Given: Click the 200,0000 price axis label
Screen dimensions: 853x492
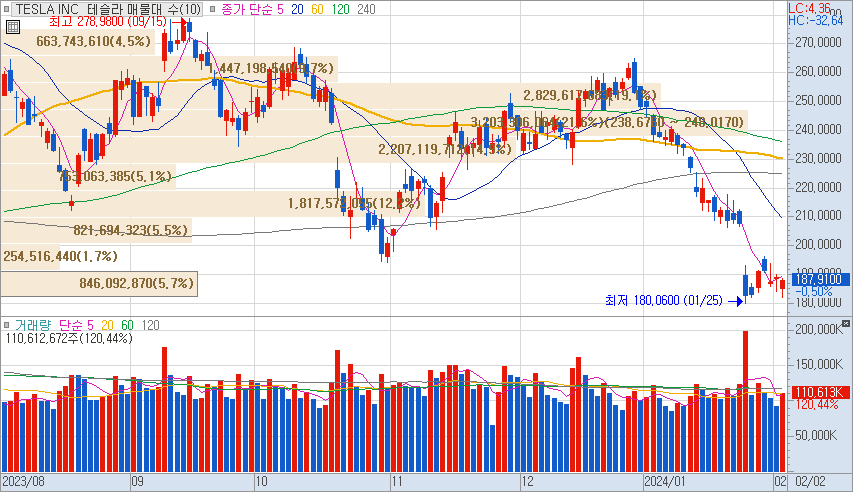Looking at the screenshot, I should click(x=818, y=244).
